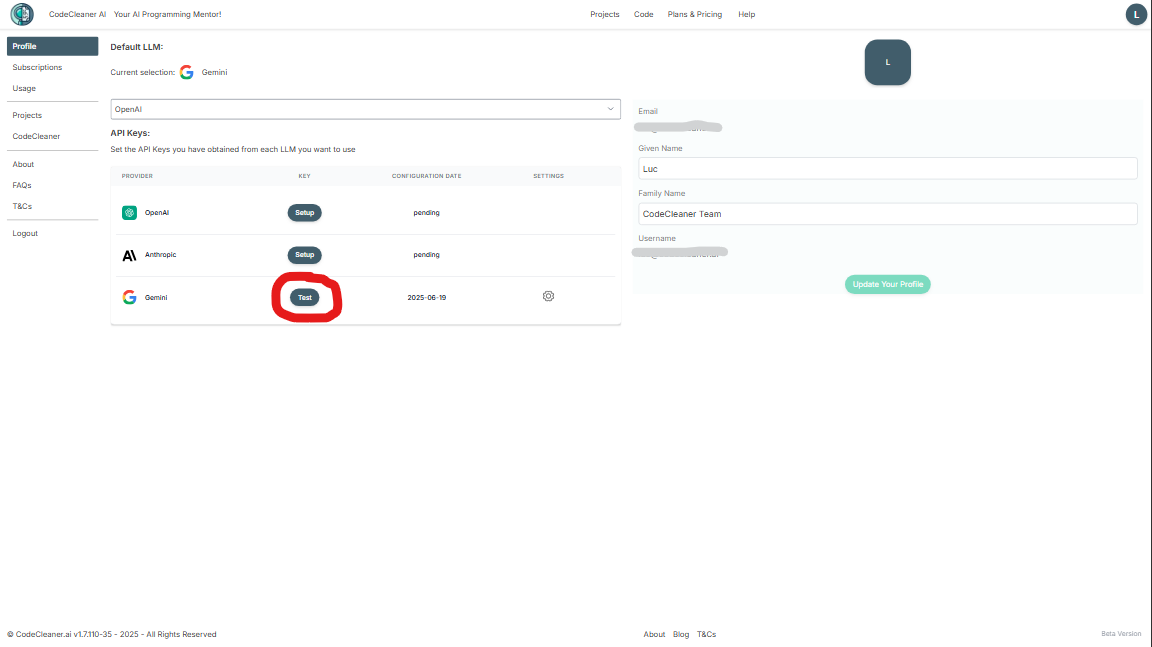
Task: Click the PROVIDER column header
Action: (x=137, y=176)
